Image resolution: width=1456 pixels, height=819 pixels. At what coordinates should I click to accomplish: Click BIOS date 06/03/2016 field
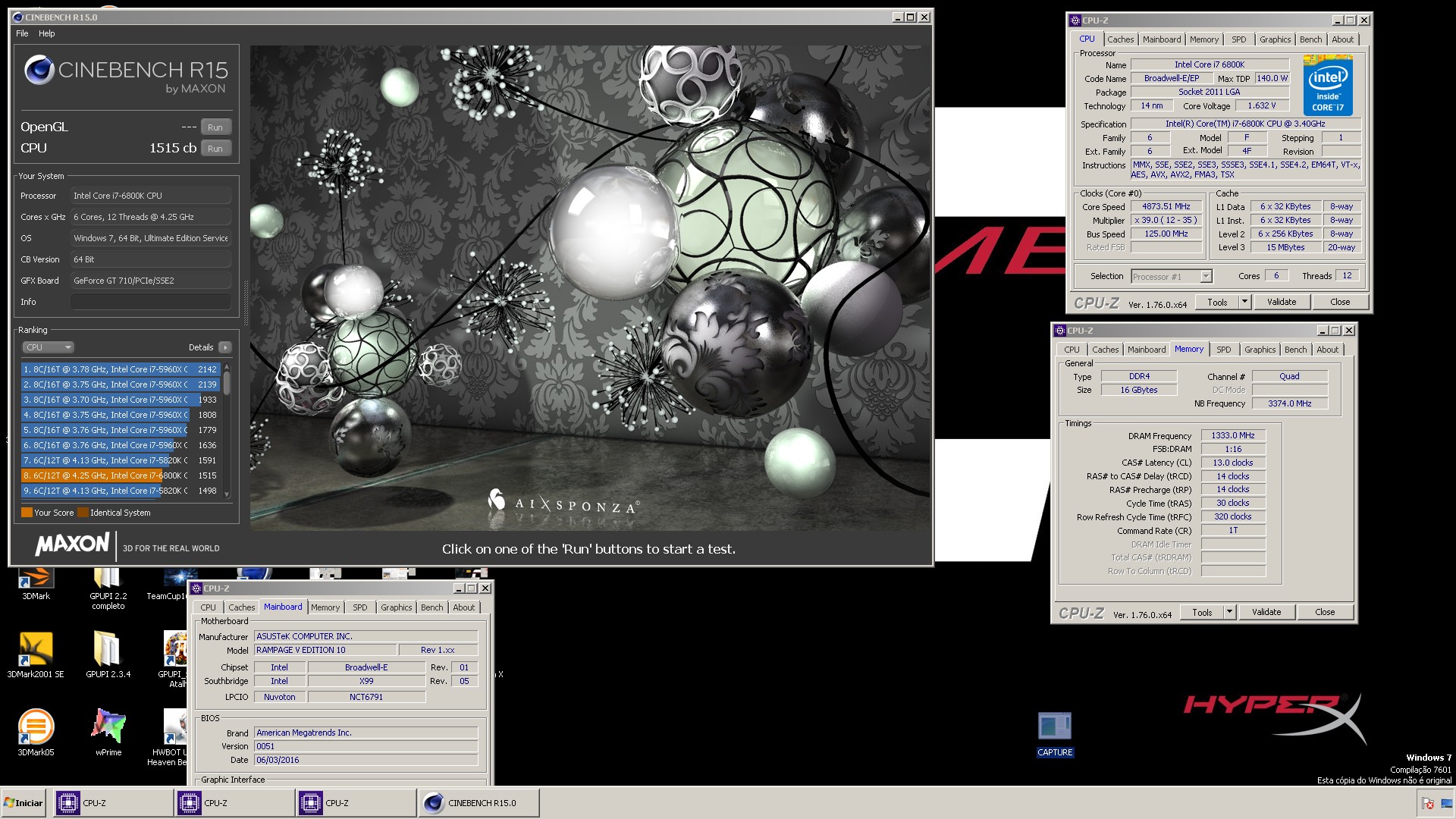[x=366, y=760]
